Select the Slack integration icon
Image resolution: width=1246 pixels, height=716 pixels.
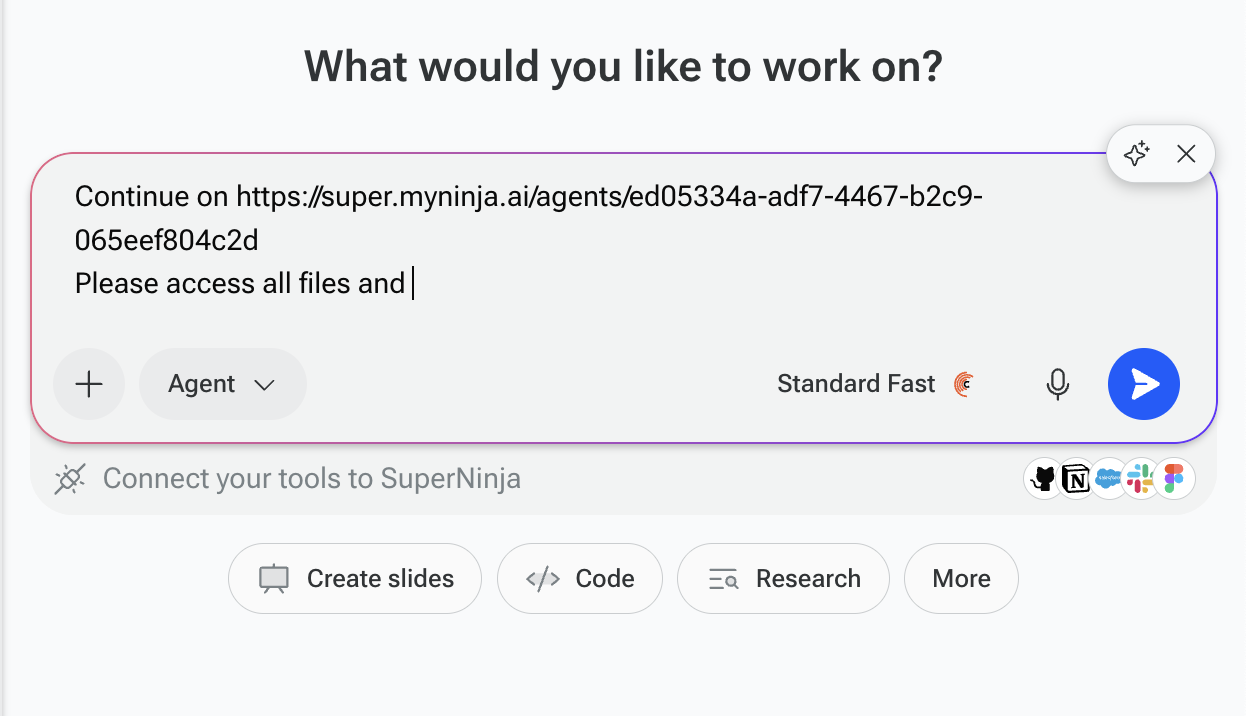click(x=1141, y=479)
